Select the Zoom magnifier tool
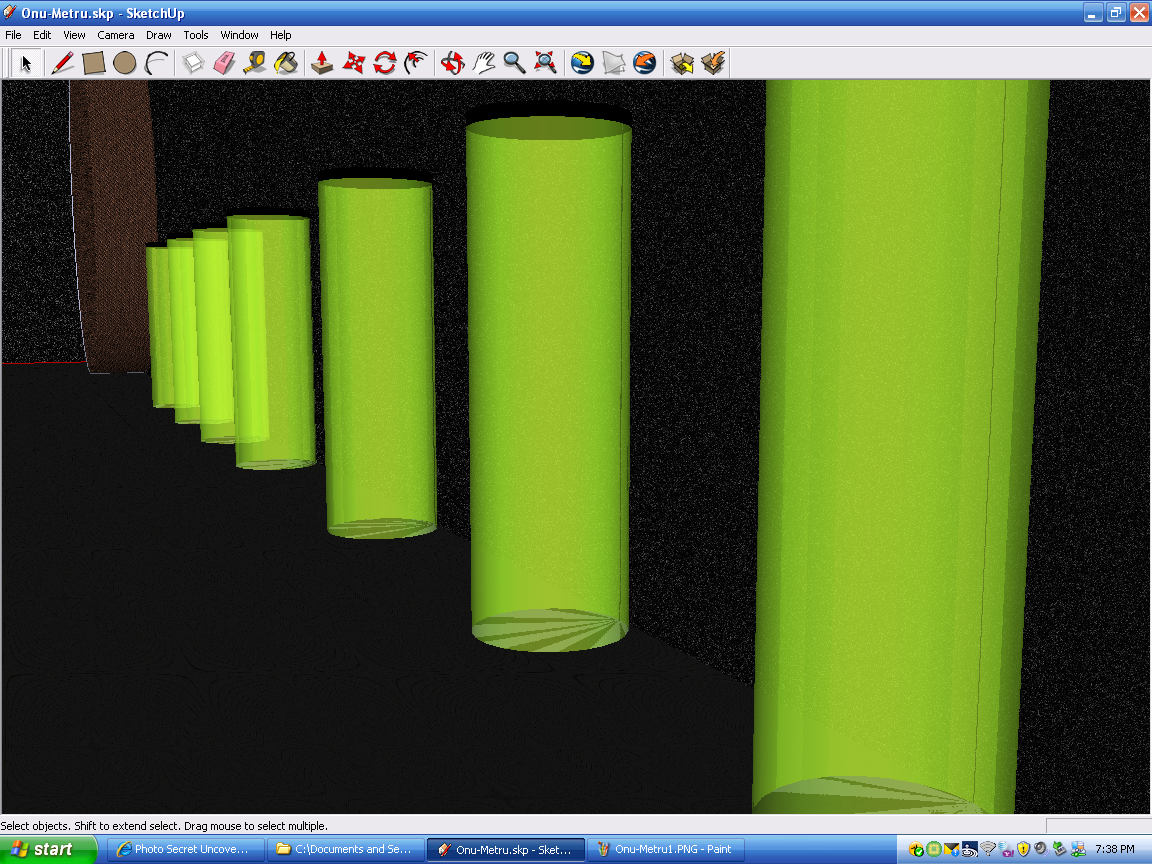The image size is (1152, 864). coord(514,63)
